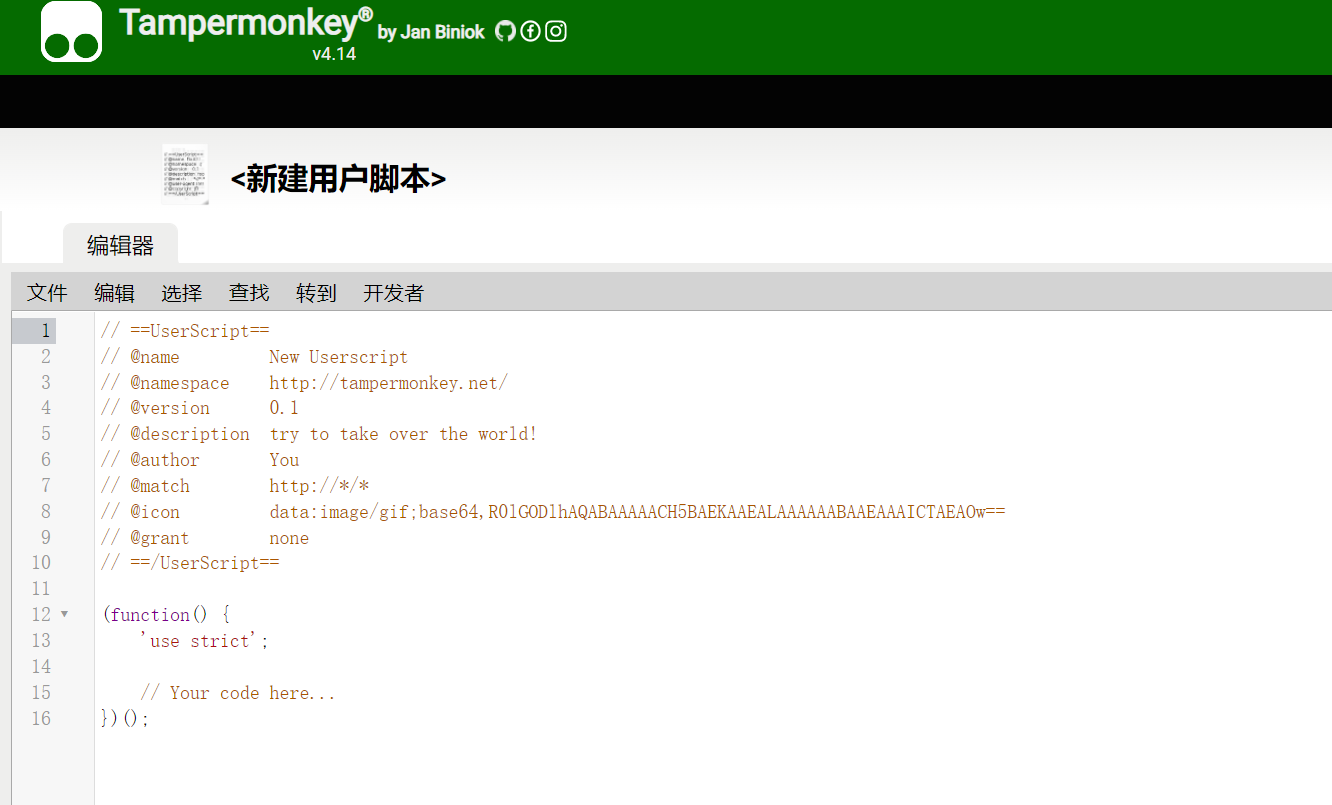Open the GitHub icon link
This screenshot has width=1332, height=805.
pyautogui.click(x=505, y=31)
